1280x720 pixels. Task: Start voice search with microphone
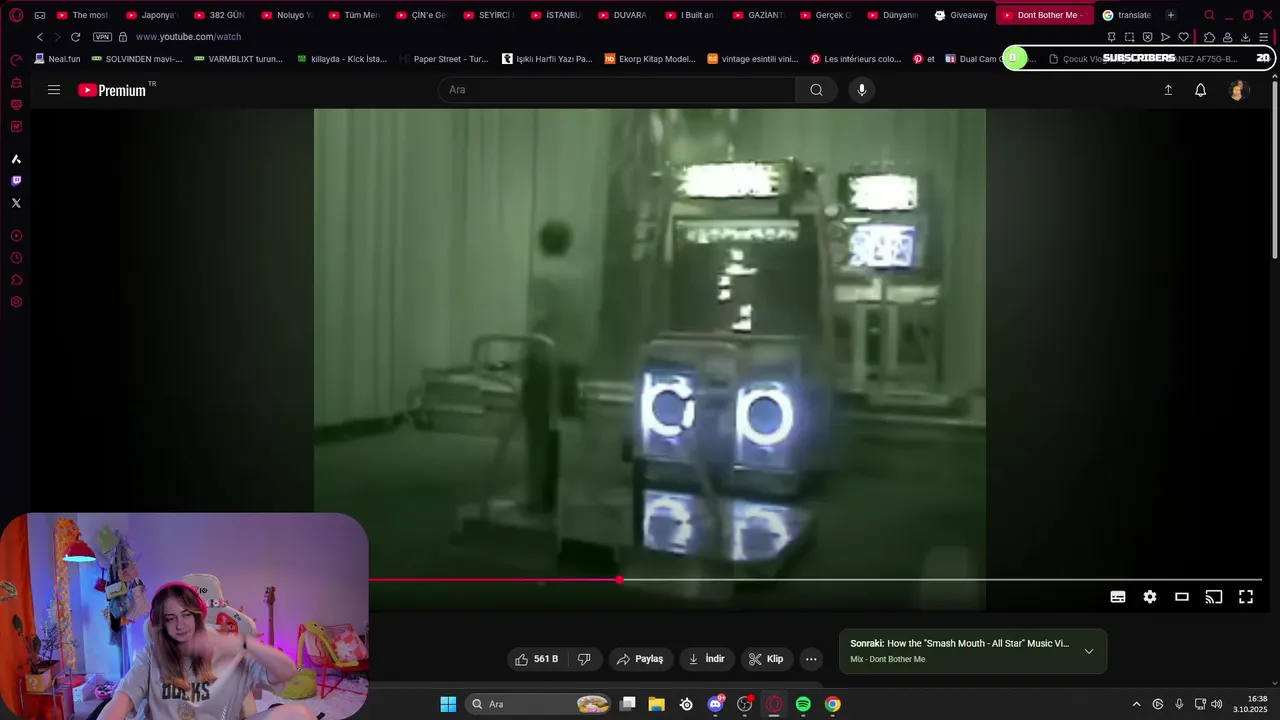(x=862, y=90)
